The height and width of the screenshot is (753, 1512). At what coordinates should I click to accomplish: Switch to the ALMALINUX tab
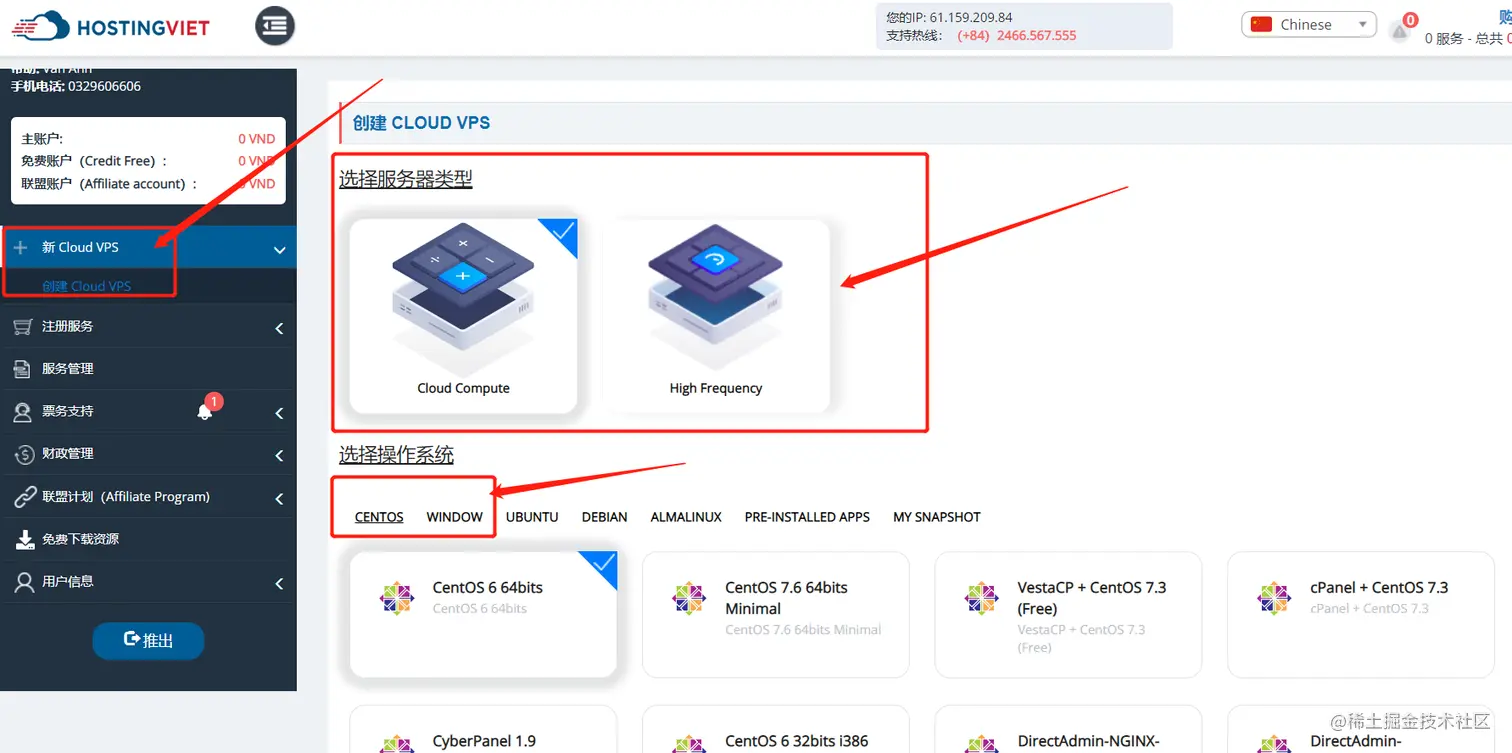click(686, 517)
